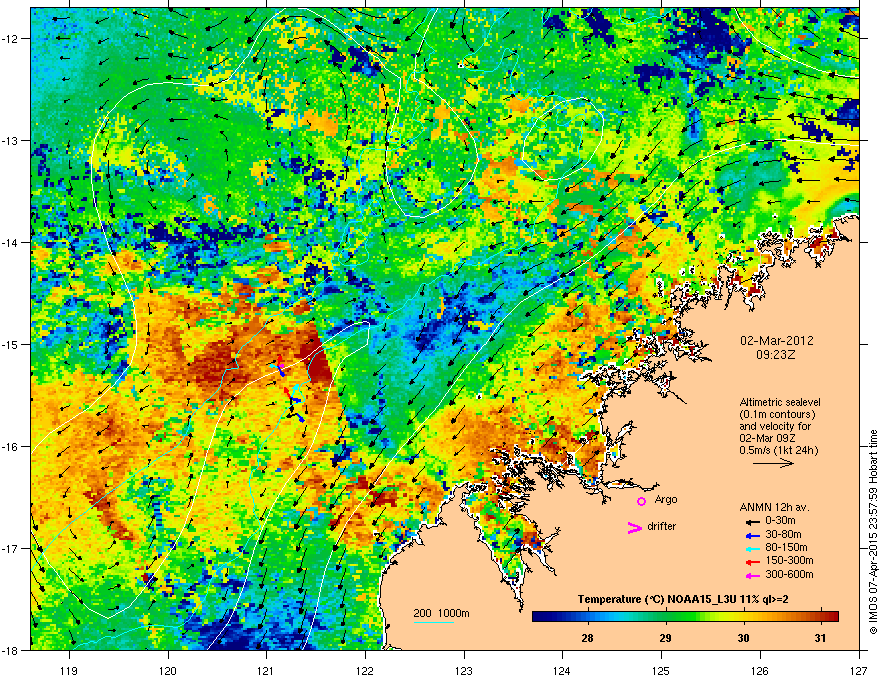Click the blue 30-80m arrow legend icon
880x680 pixels.
pyautogui.click(x=752, y=535)
